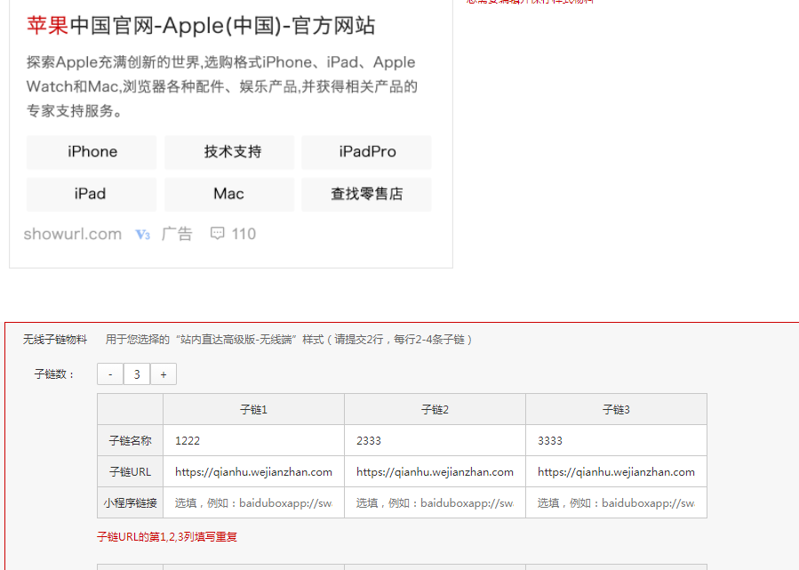This screenshot has width=799, height=570.
Task: Click the 广告 label in the ad preview
Action: click(x=177, y=234)
